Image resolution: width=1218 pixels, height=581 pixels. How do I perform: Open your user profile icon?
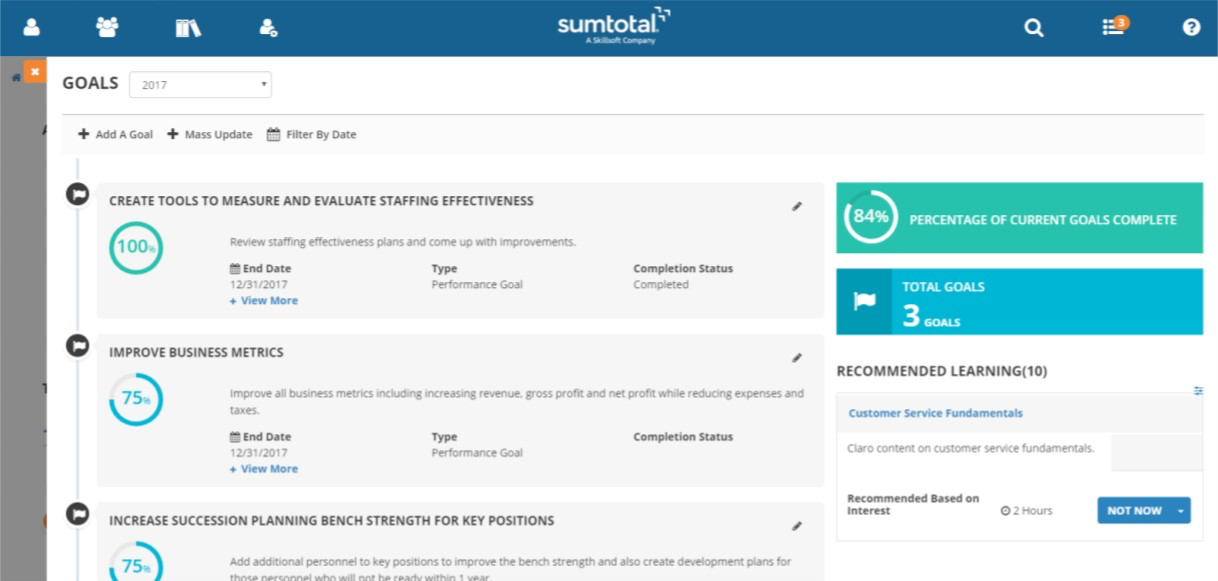pyautogui.click(x=30, y=27)
